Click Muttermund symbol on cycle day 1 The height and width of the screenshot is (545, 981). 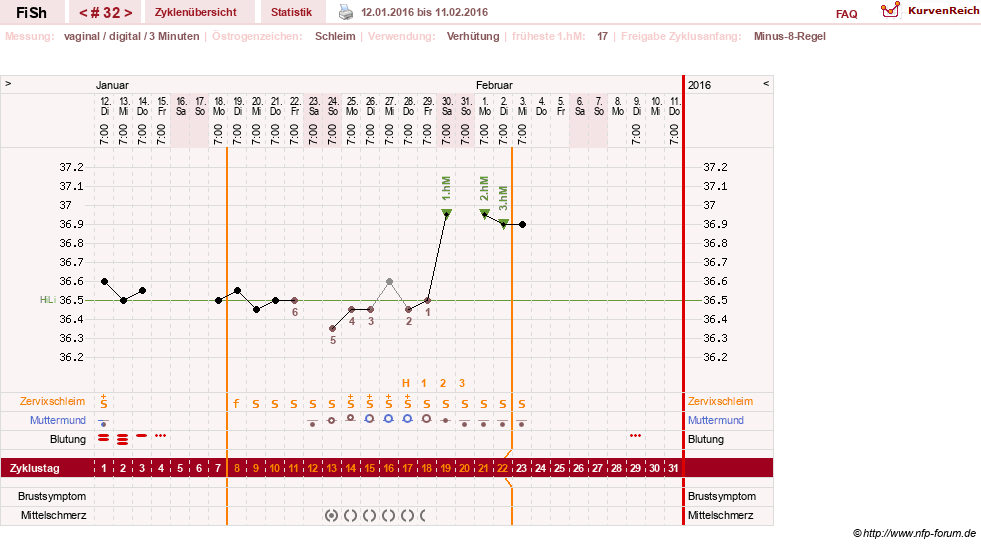[103, 422]
